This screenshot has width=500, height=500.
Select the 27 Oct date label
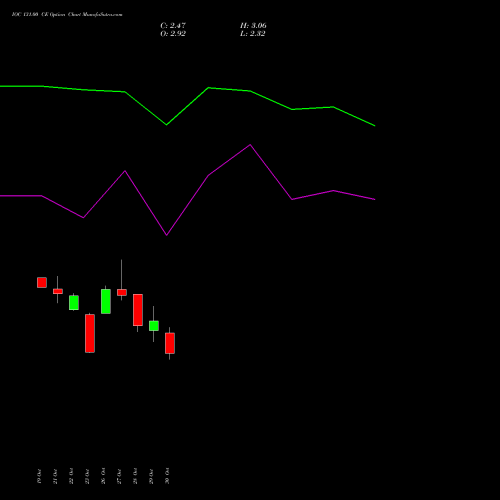(x=119, y=476)
